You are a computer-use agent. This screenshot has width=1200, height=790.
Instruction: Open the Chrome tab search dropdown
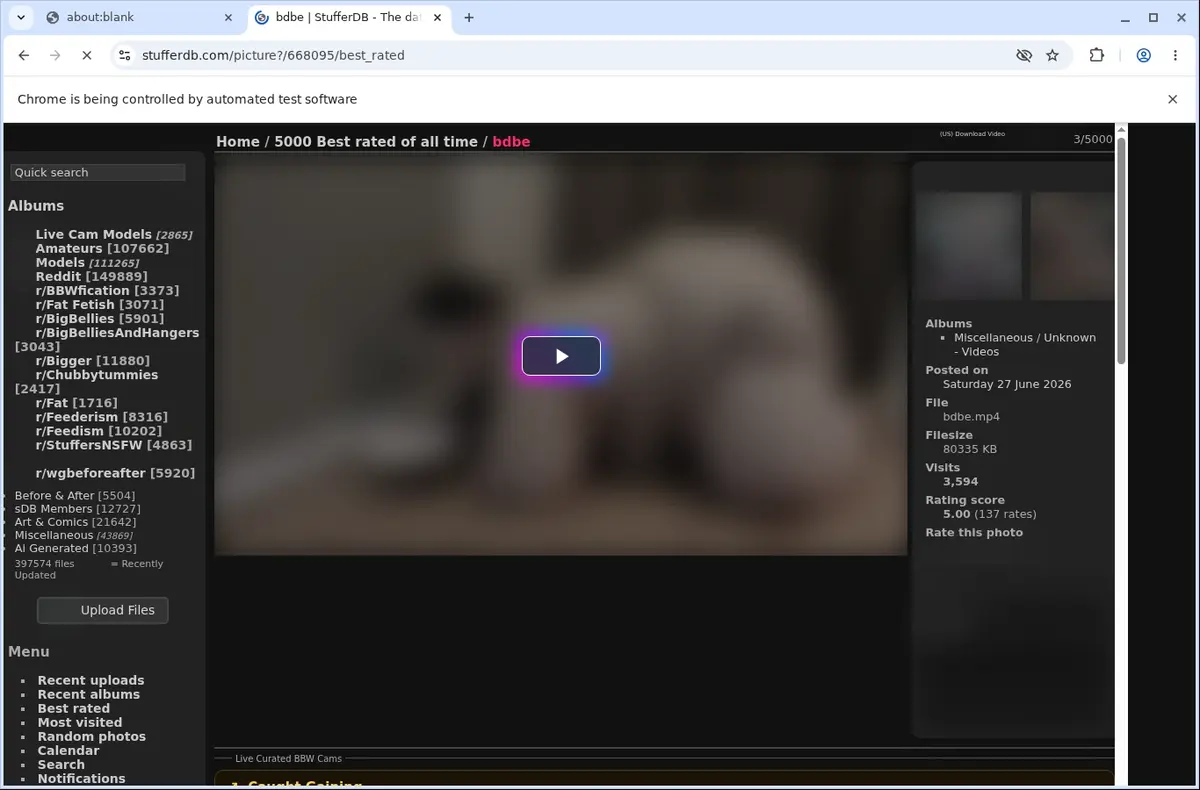tap(20, 17)
